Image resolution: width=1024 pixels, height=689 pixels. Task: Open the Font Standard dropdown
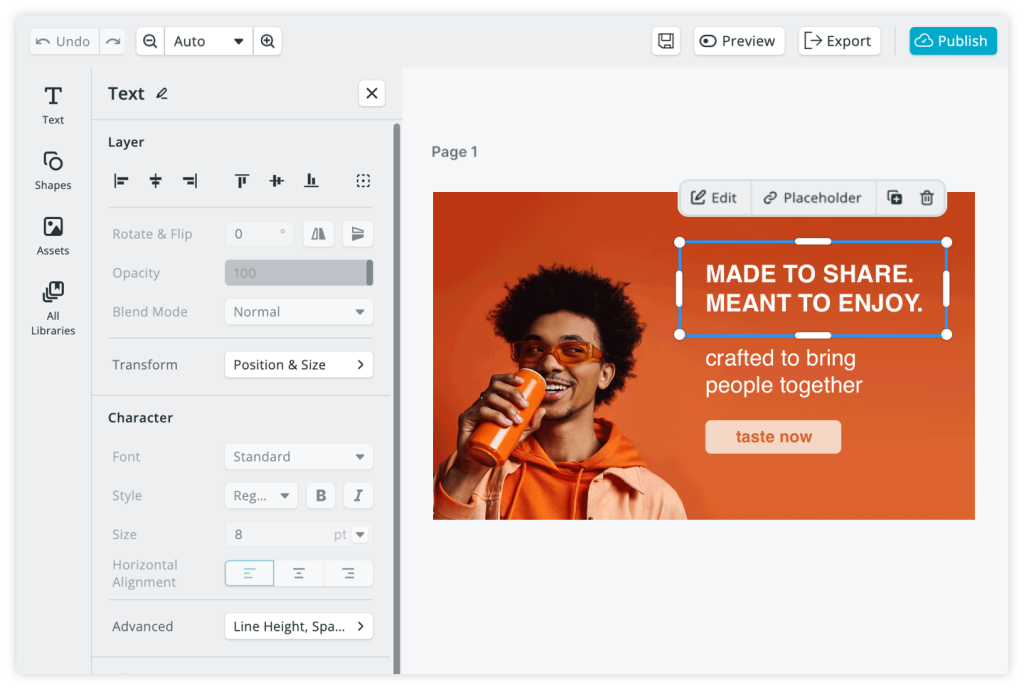click(298, 457)
